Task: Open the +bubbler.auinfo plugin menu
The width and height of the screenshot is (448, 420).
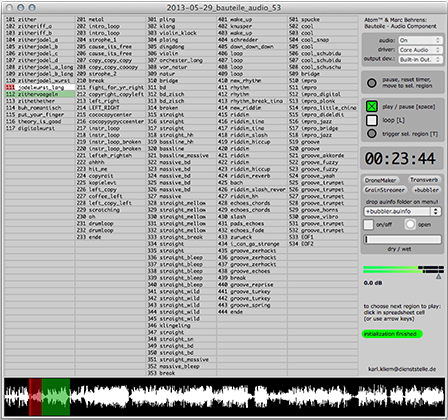Action: click(402, 211)
